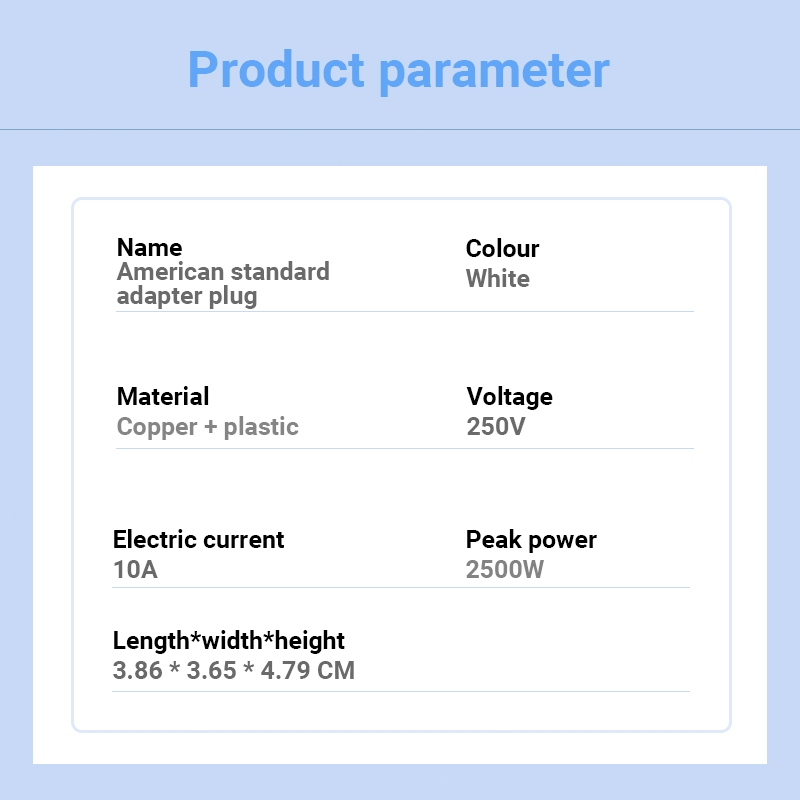Click the Copper + plastic value
This screenshot has height=800, width=800.
(207, 427)
